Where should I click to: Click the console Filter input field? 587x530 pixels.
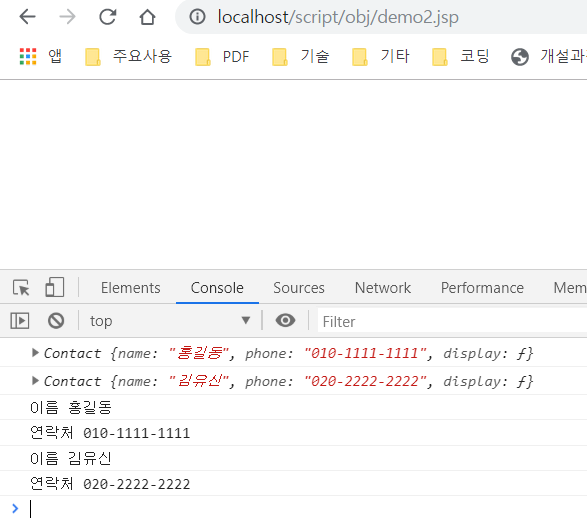[x=452, y=321]
